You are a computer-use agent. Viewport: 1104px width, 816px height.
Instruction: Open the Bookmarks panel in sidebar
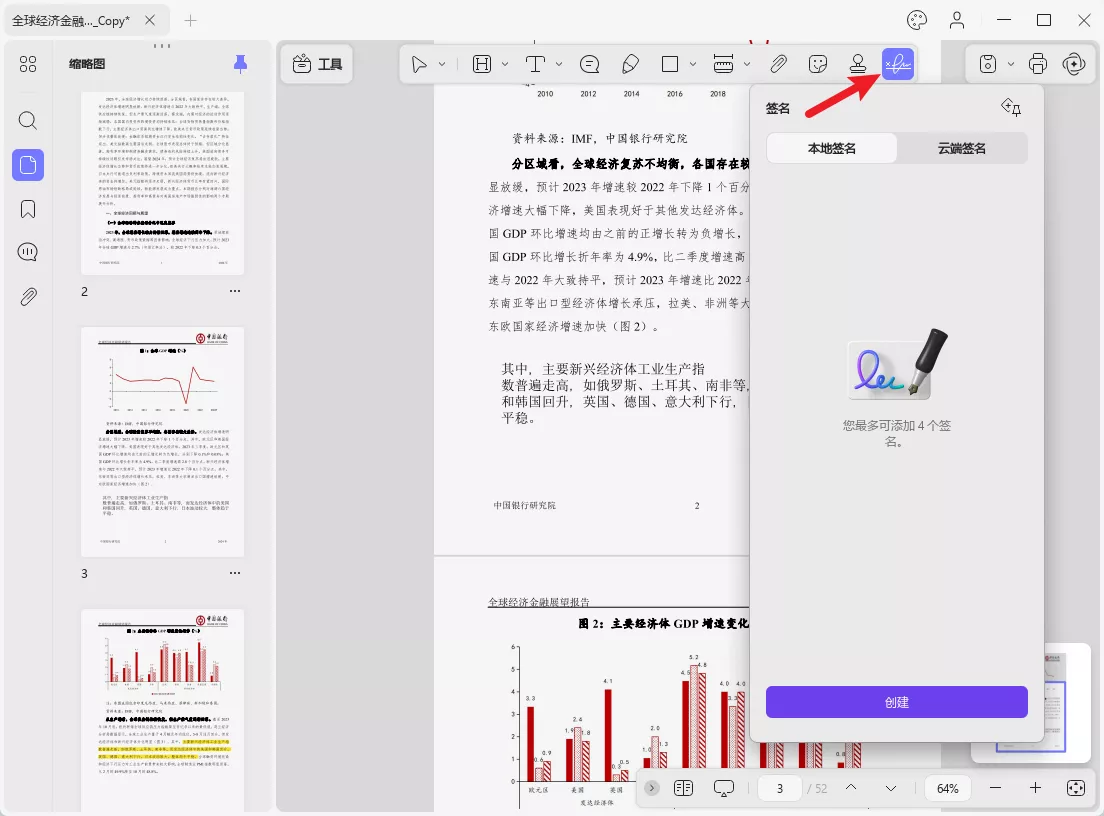[27, 208]
